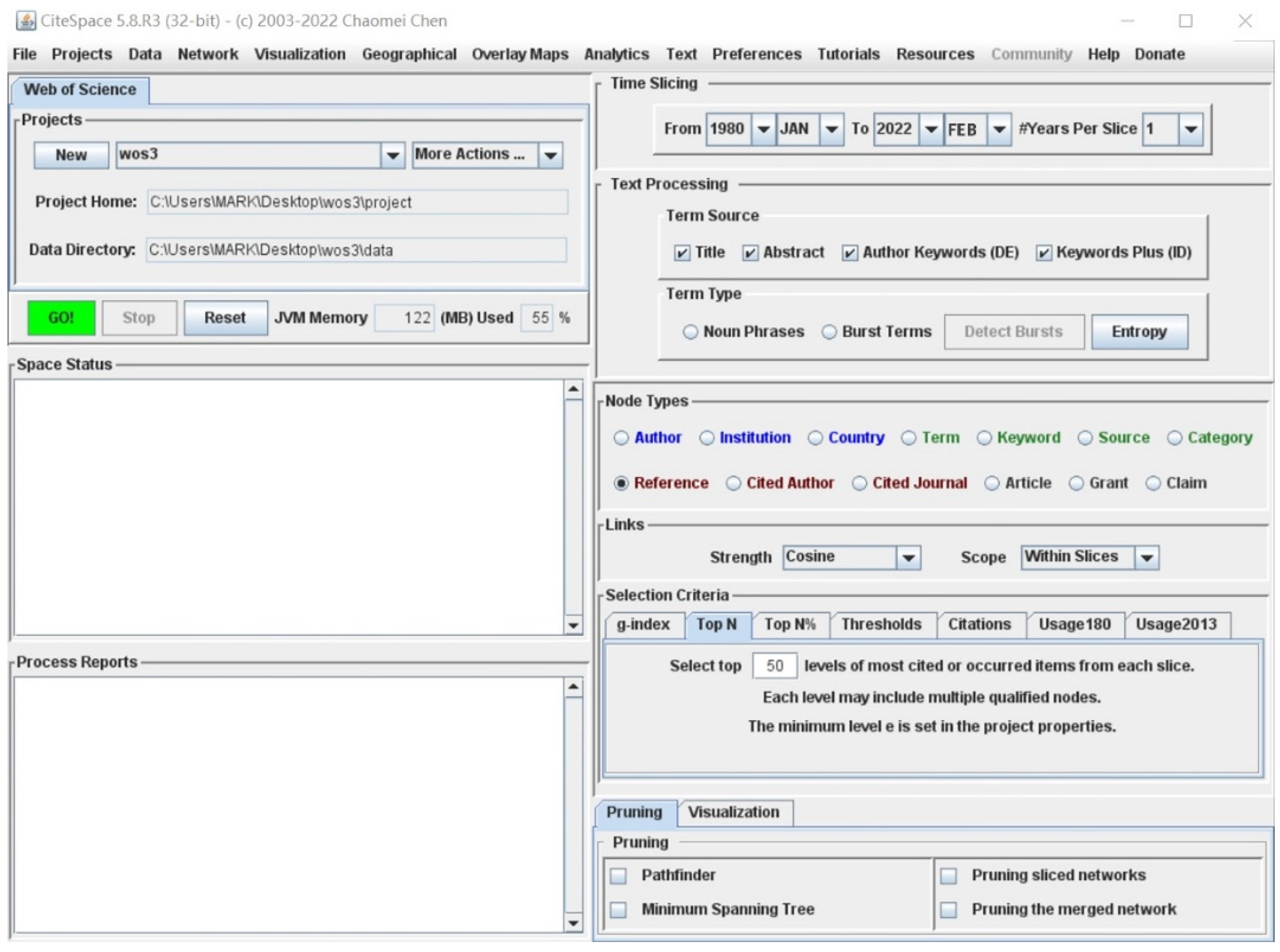Click the CiteSpace app icon in title bar

25,21
